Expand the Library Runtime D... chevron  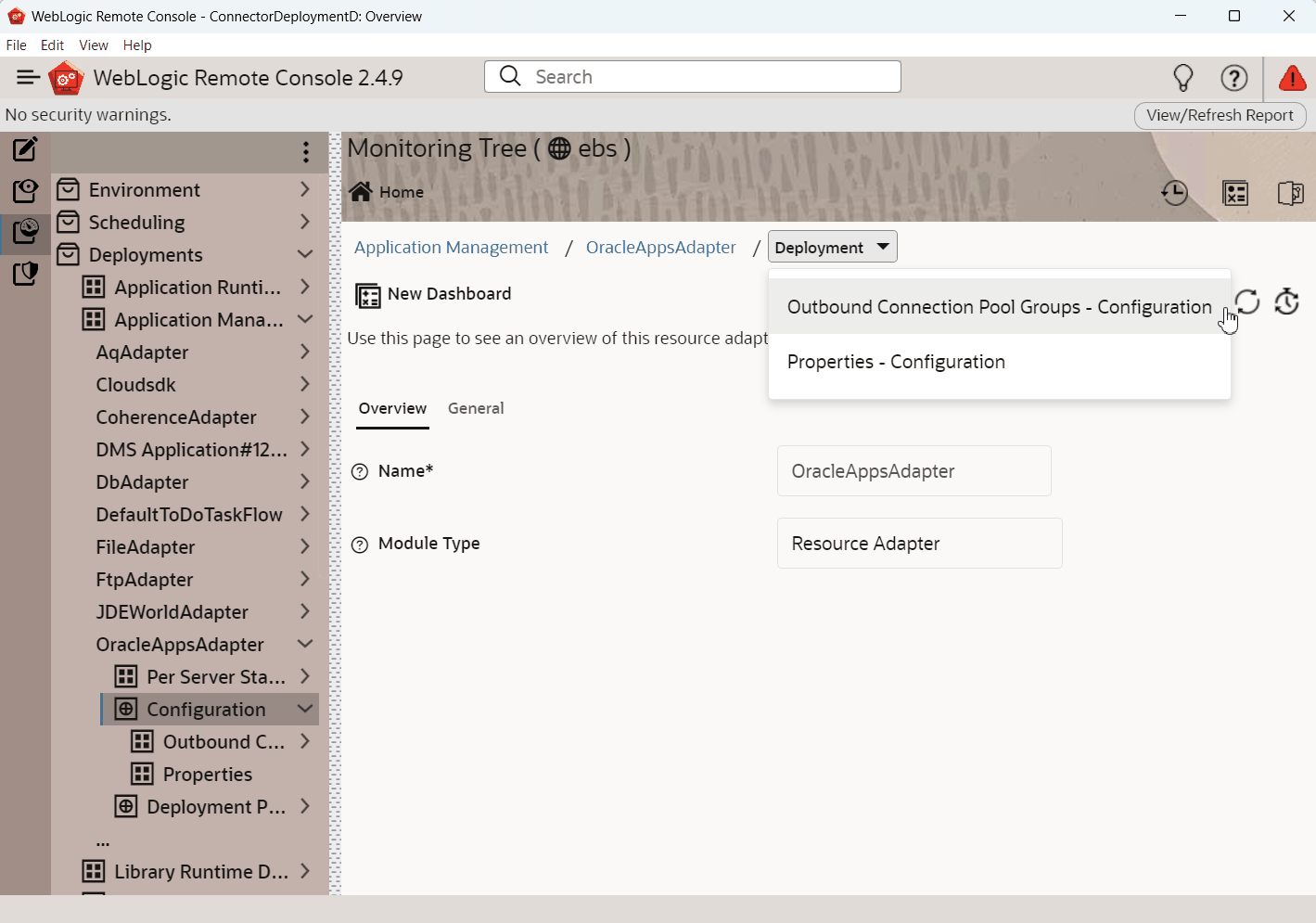(x=304, y=871)
